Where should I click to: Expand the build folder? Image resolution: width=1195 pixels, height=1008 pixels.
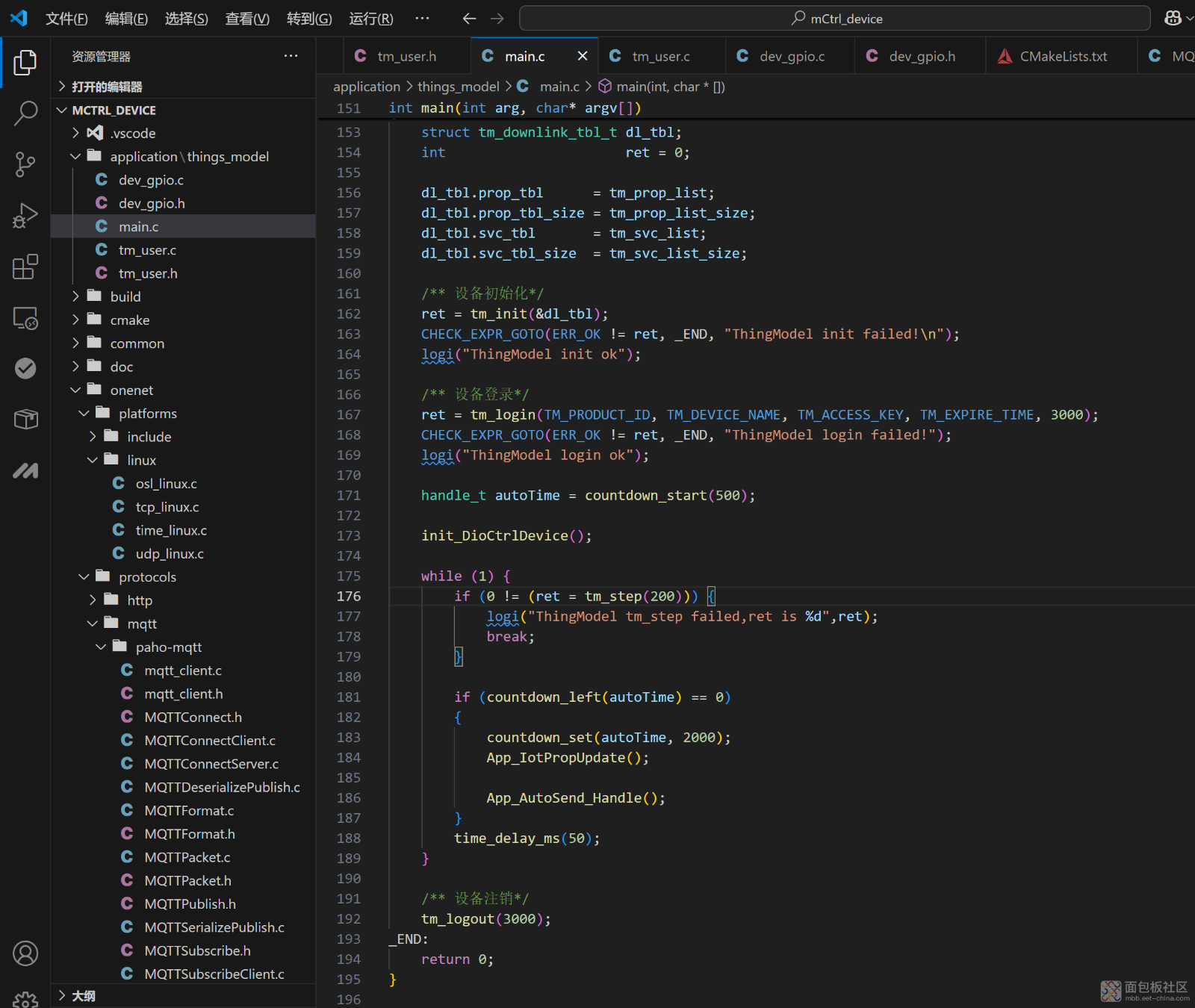click(x=125, y=296)
